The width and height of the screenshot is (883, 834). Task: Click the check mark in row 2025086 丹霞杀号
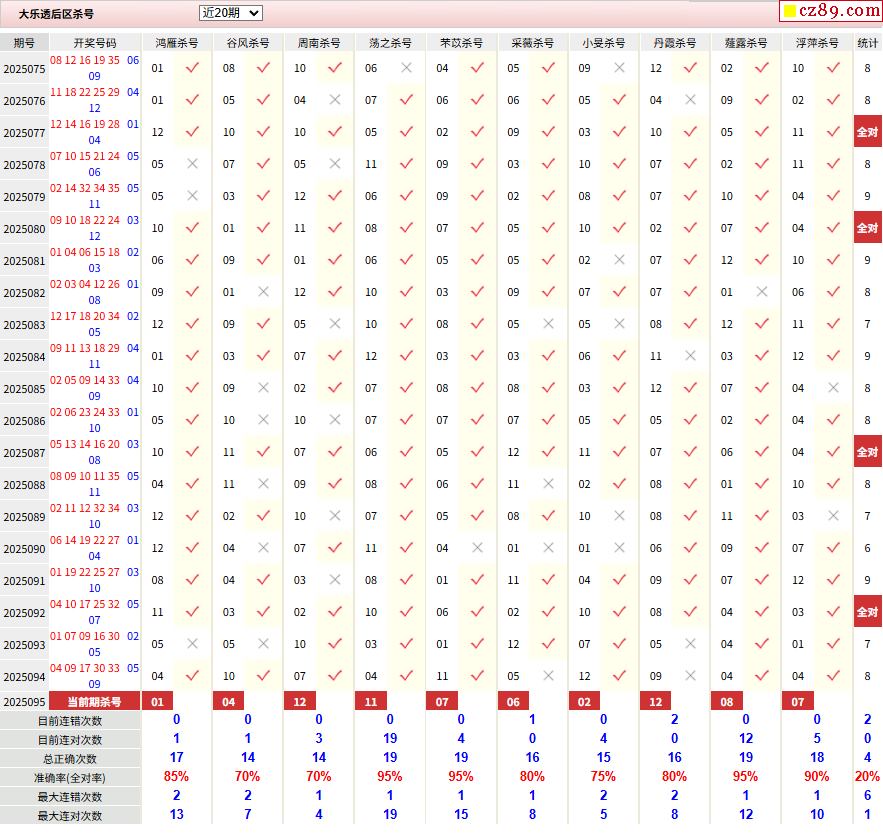[690, 420]
